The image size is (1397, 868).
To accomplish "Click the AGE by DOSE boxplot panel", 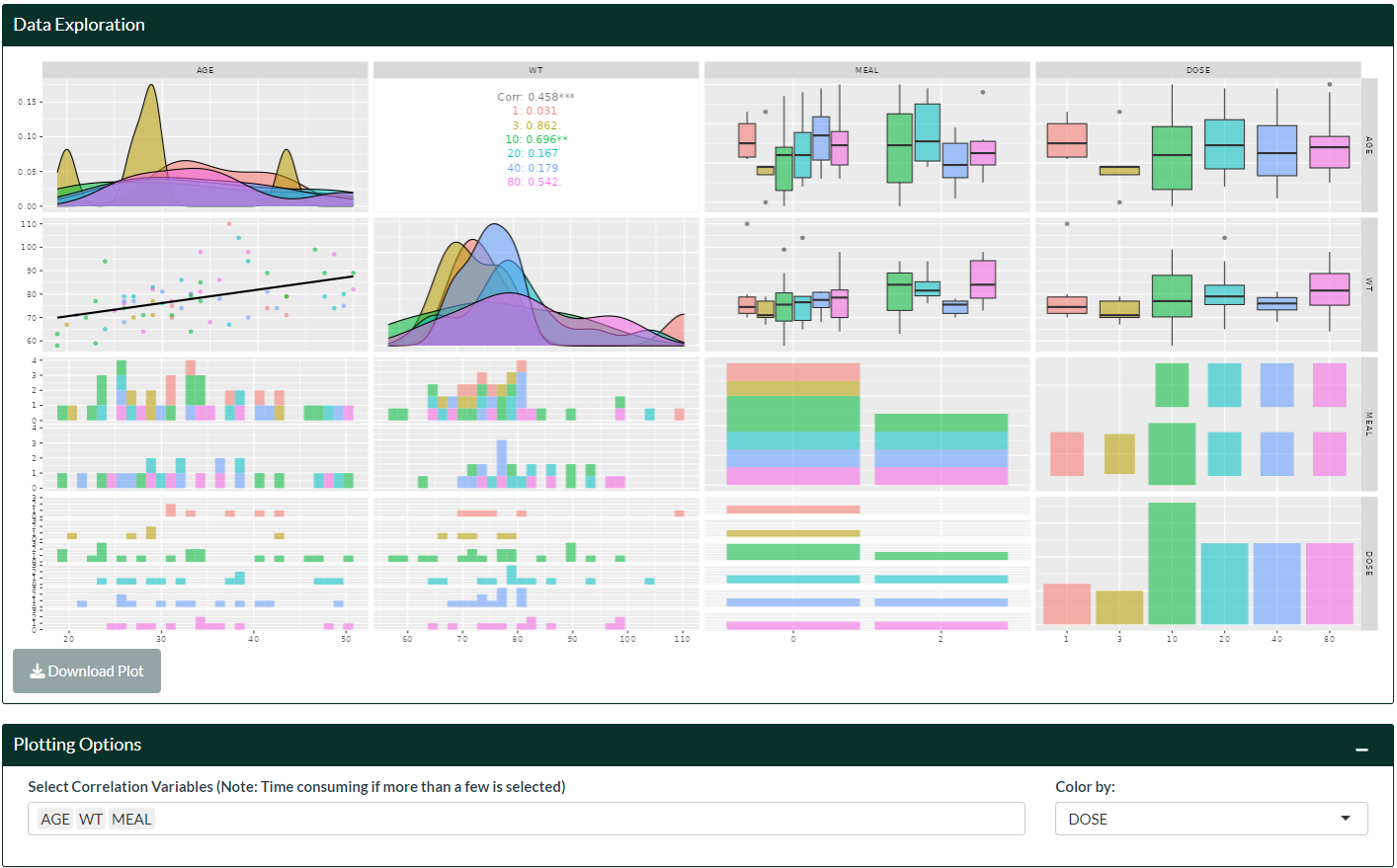I will tap(1197, 145).
